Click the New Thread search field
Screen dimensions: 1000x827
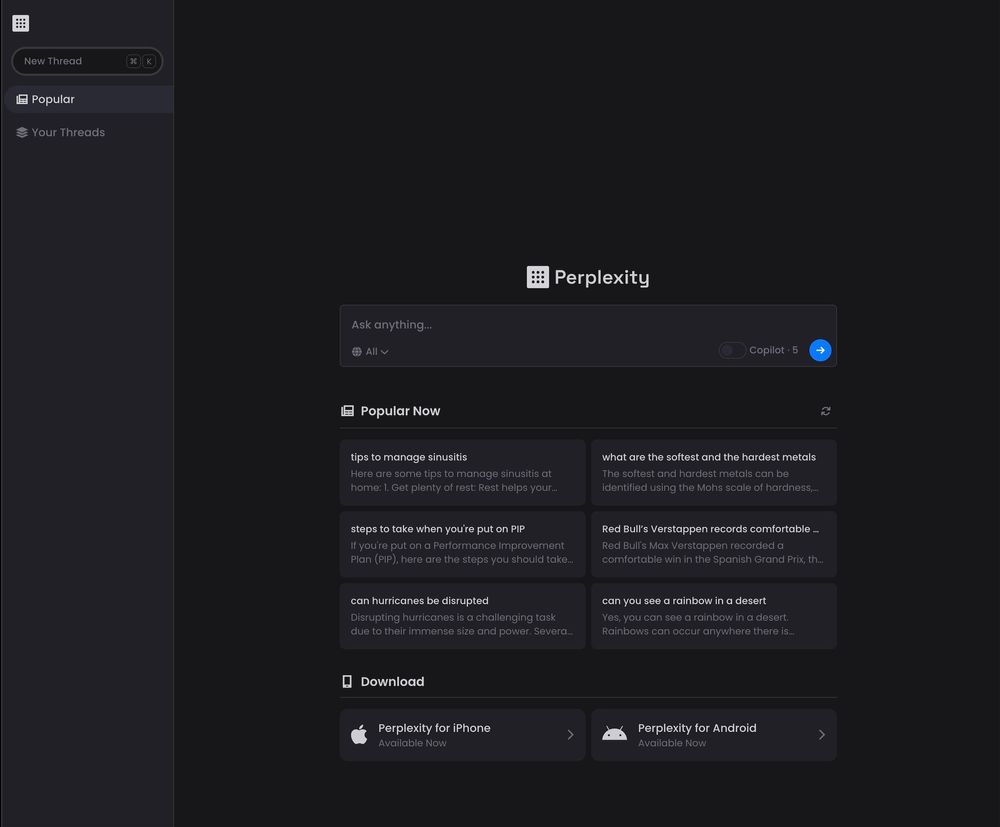87,61
